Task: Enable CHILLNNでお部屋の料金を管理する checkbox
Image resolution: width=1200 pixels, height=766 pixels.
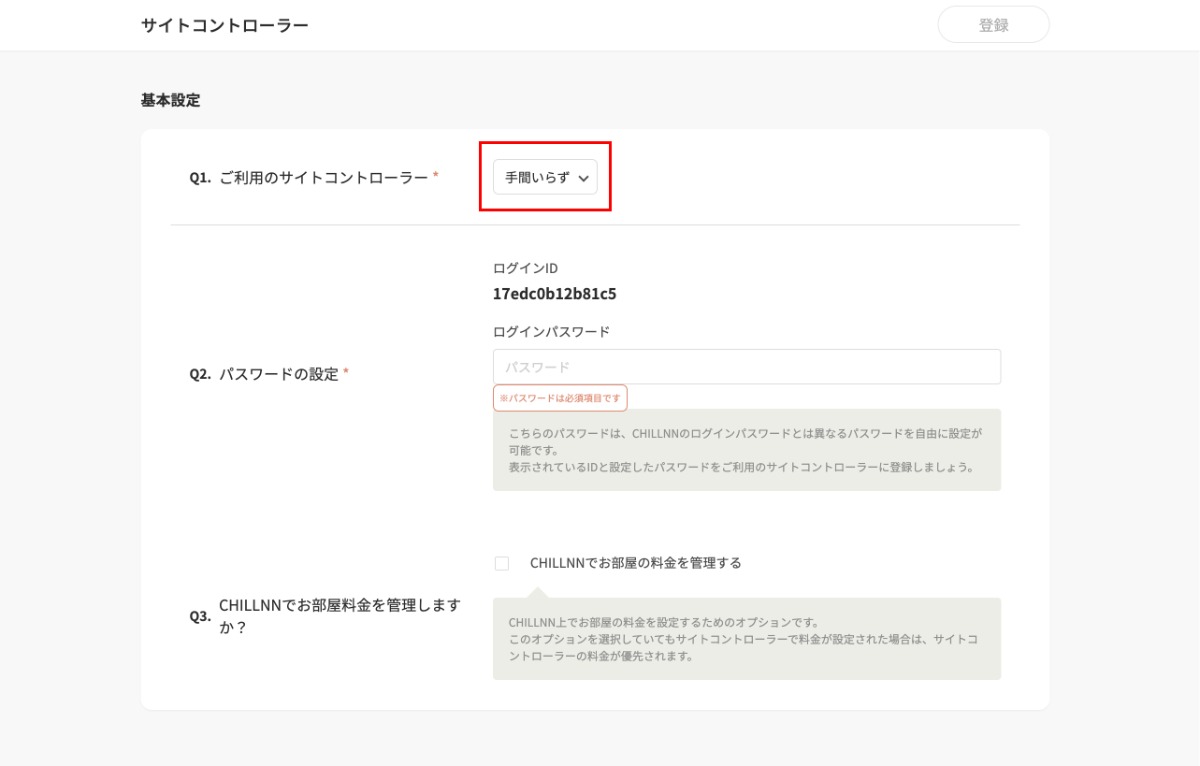Action: [502, 564]
